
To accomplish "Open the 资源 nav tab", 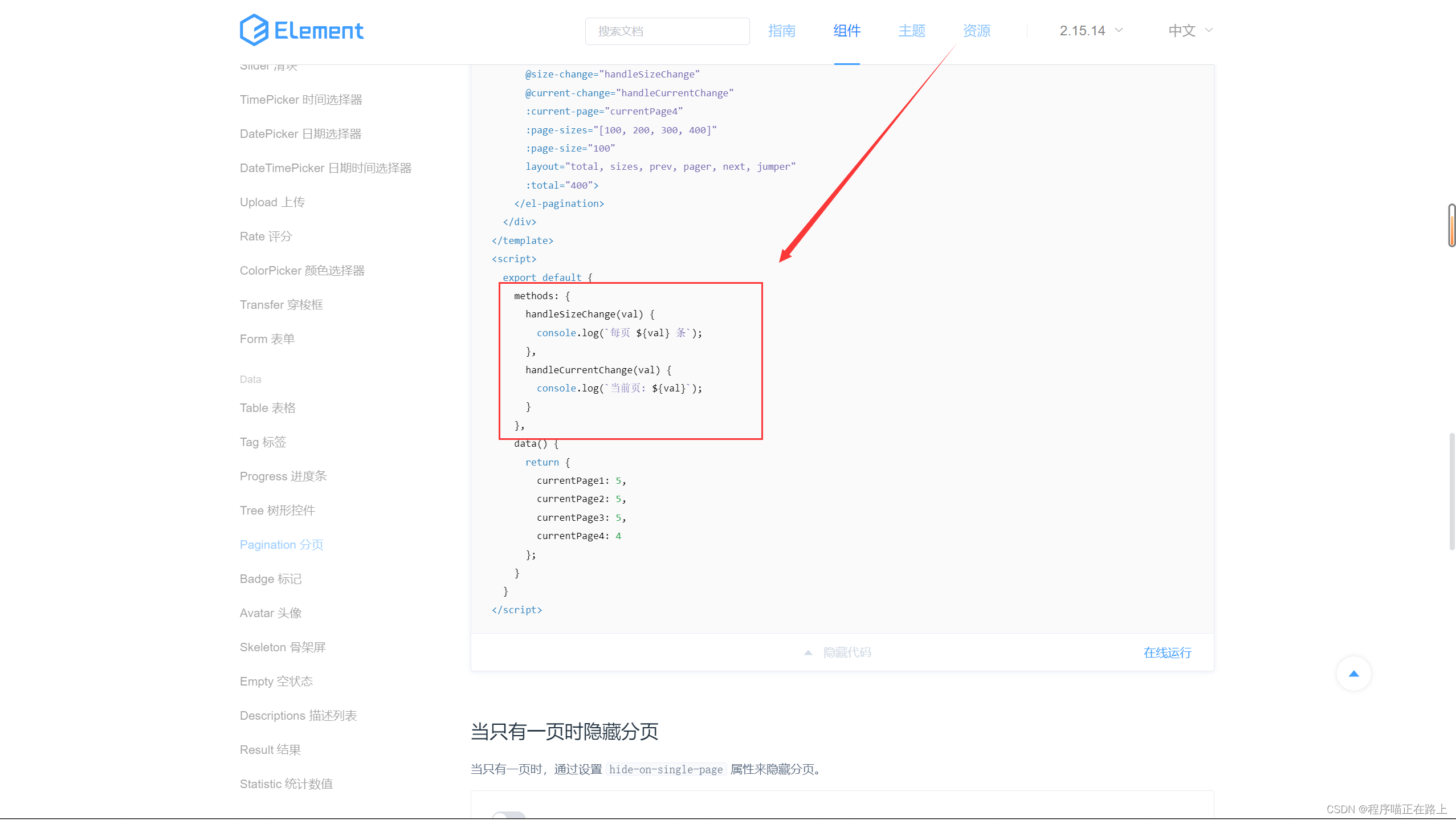I will (x=977, y=31).
